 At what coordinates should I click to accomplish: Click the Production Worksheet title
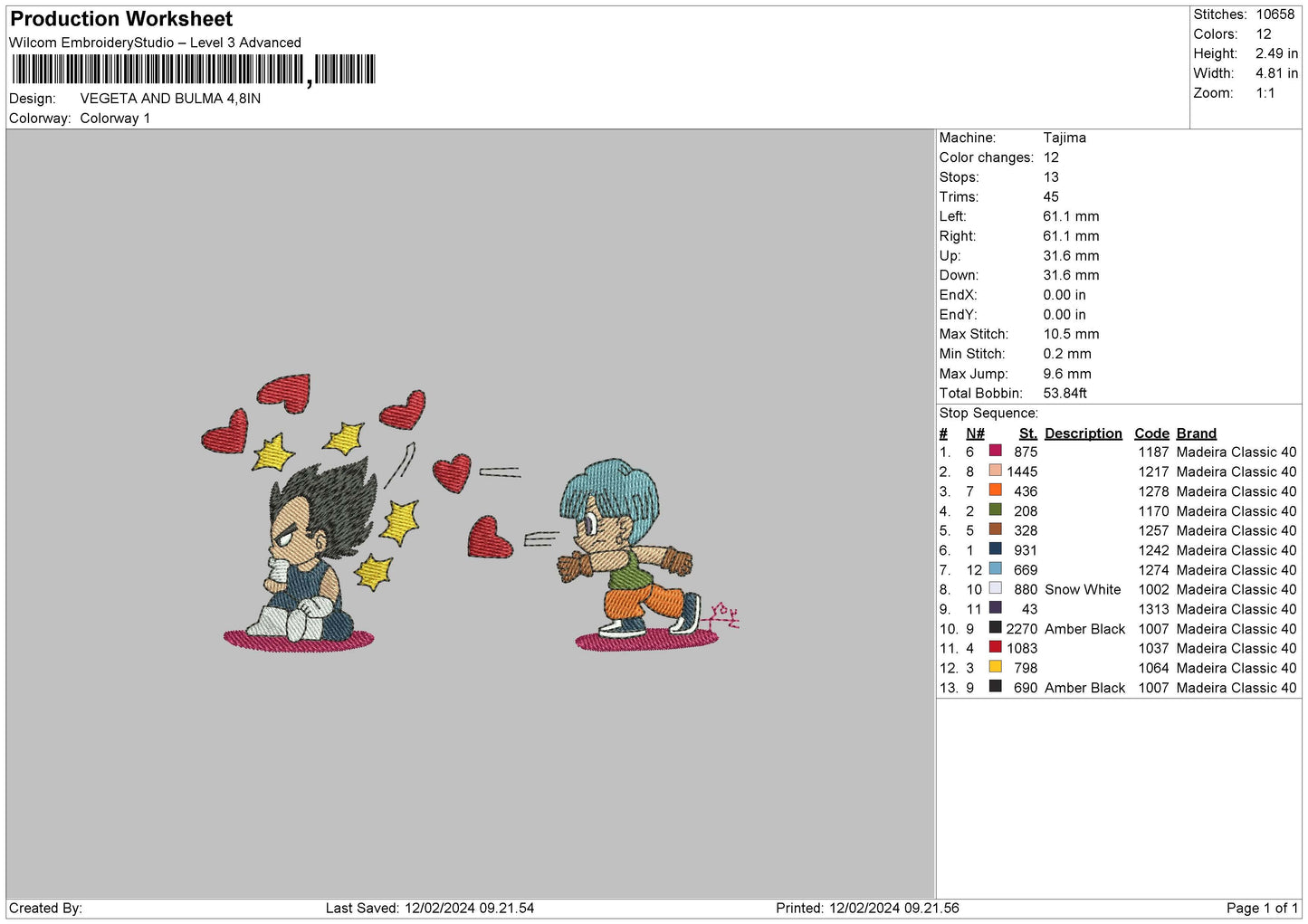click(x=121, y=19)
